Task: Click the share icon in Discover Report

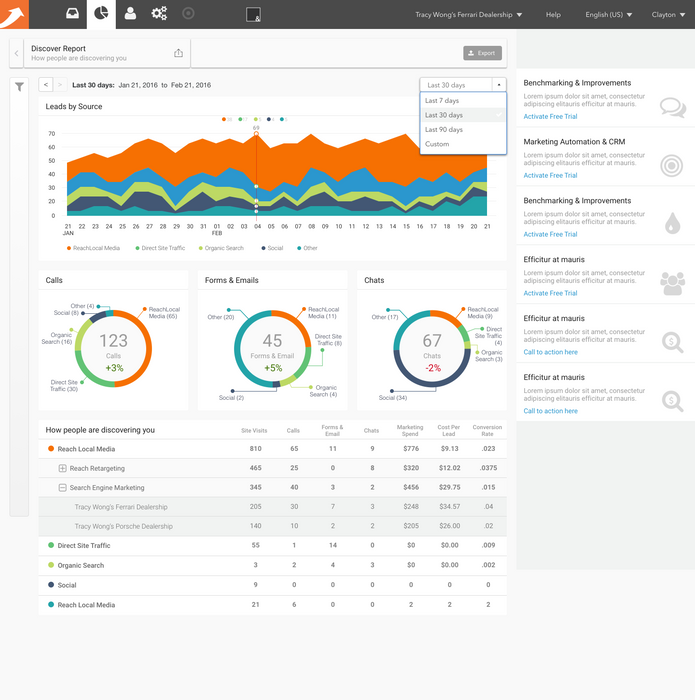Action: (179, 53)
